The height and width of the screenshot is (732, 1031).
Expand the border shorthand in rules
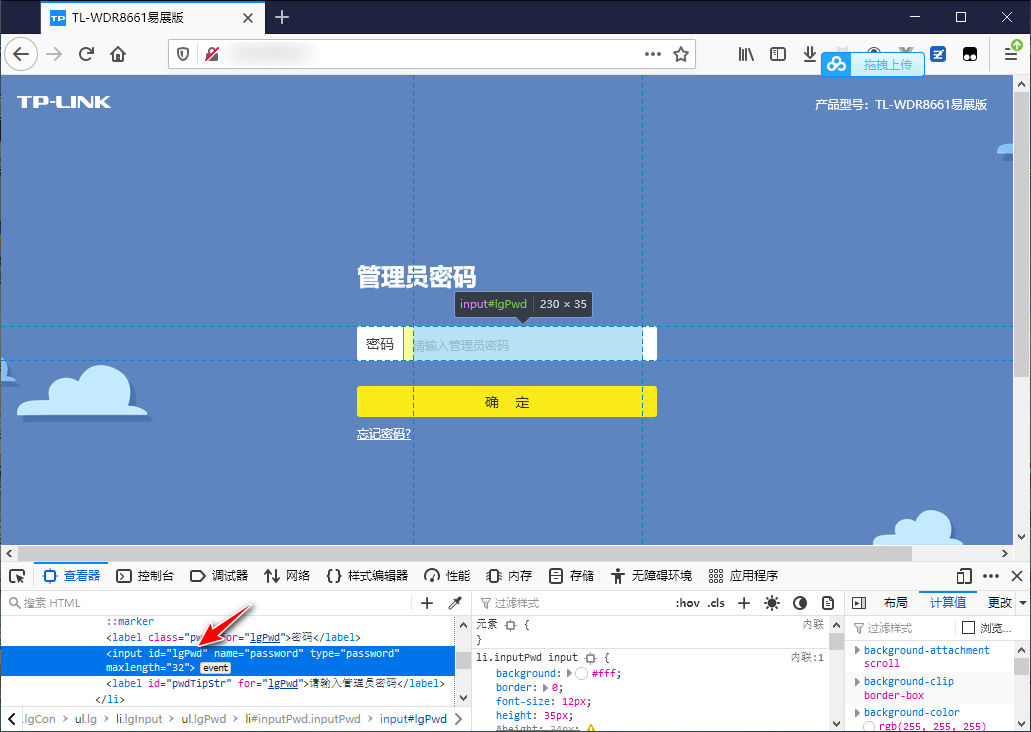click(545, 688)
